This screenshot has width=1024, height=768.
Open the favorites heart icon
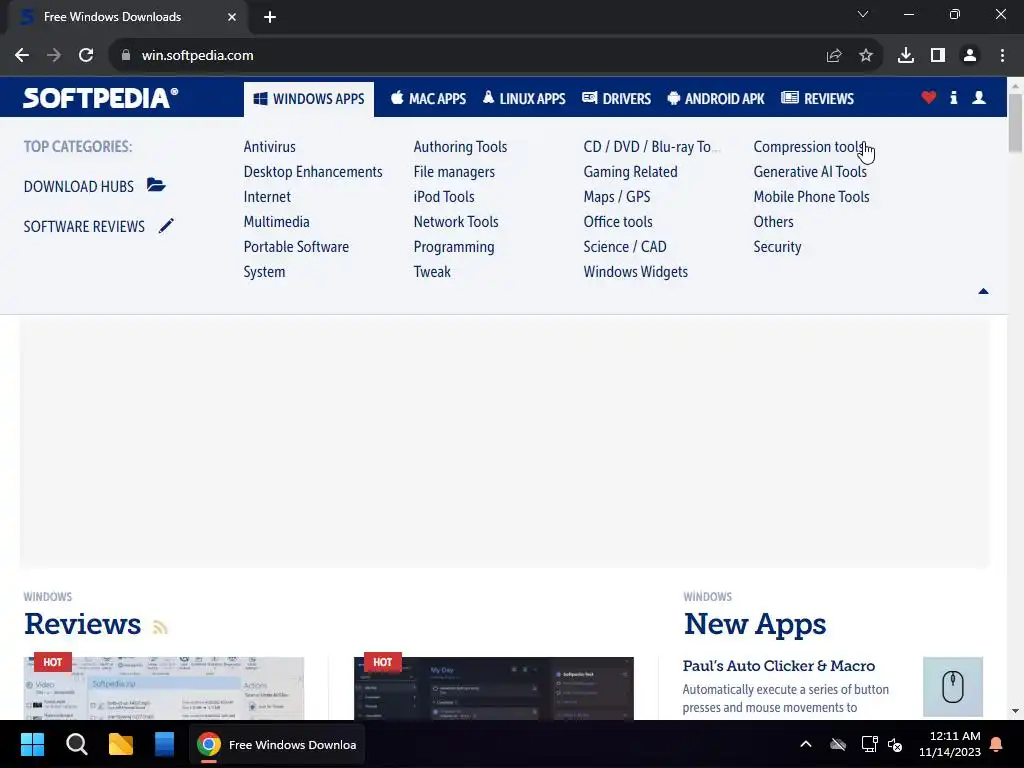[x=929, y=98]
